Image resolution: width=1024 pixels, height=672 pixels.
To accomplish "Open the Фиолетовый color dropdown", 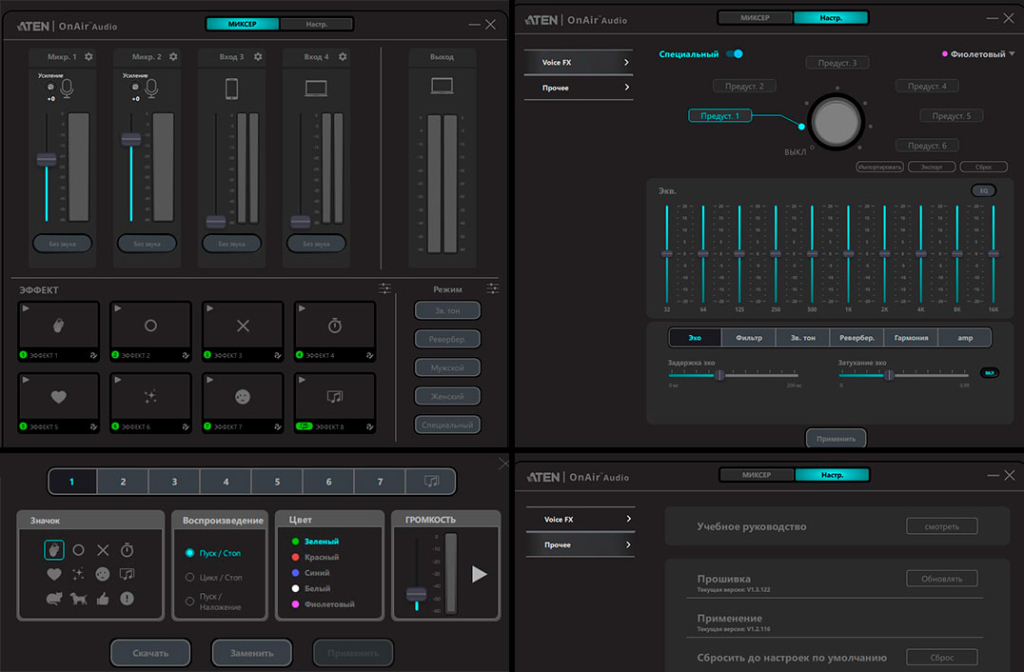I will (978, 54).
